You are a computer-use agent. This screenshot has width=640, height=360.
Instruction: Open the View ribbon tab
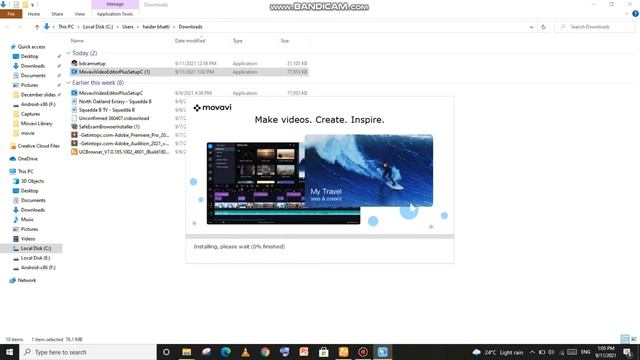pos(80,14)
